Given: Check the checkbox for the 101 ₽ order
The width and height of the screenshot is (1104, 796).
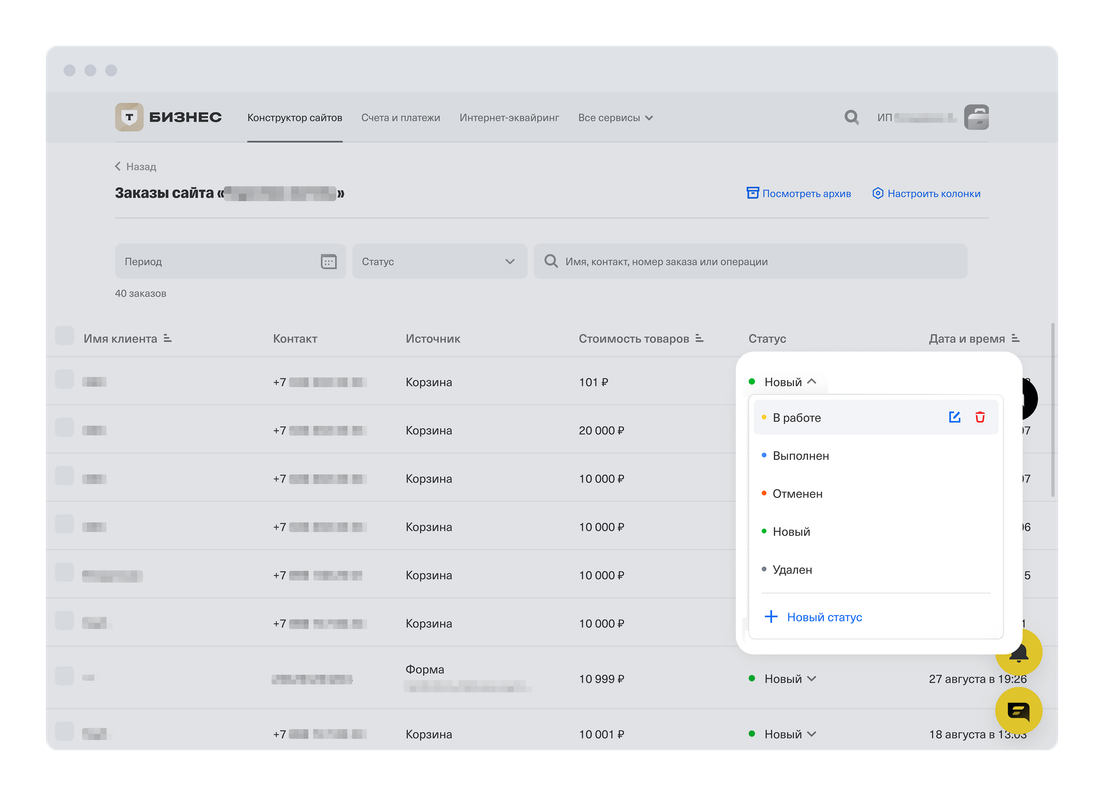Looking at the screenshot, I should [64, 380].
